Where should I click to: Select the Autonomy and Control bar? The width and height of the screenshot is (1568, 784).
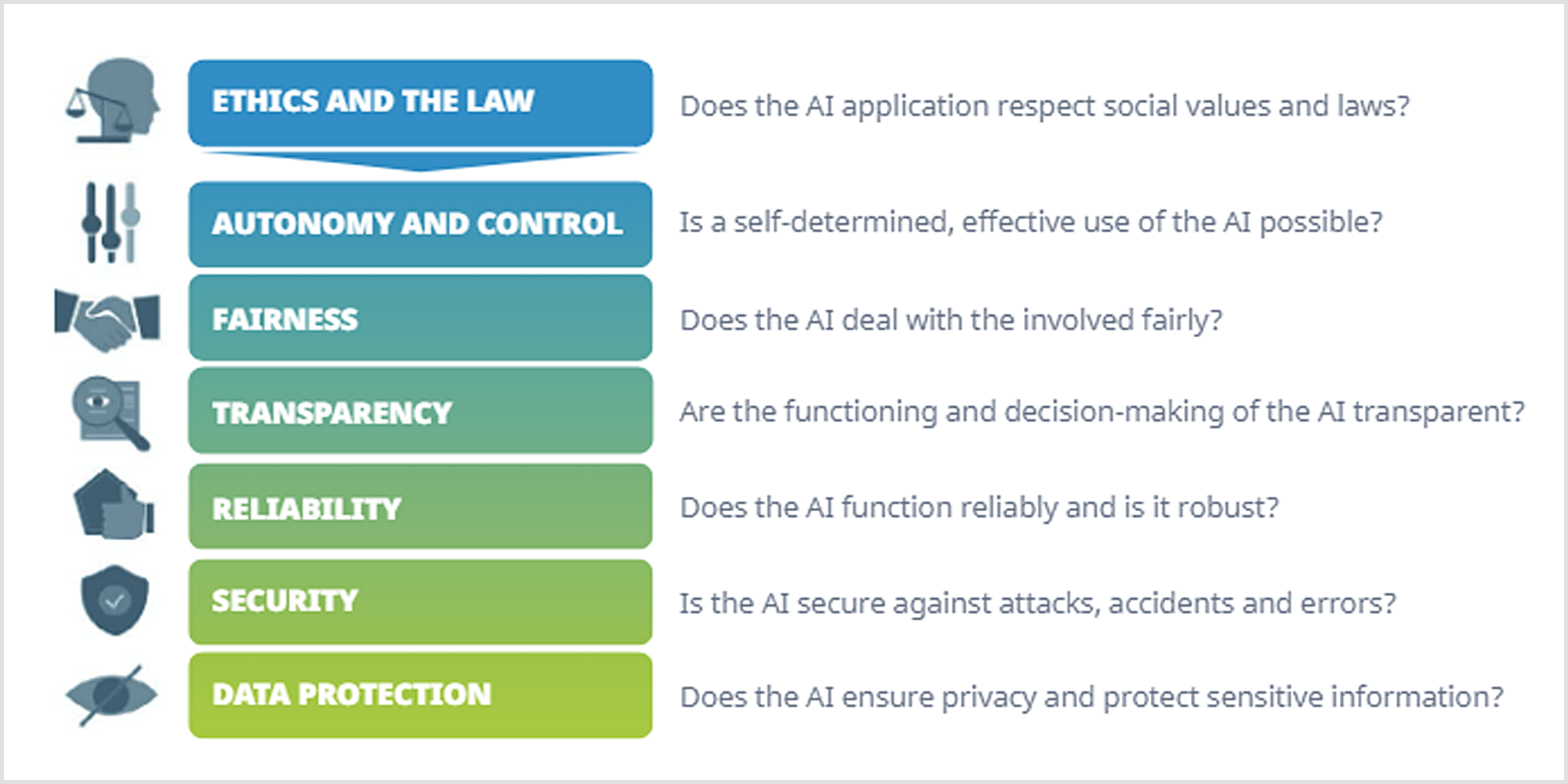point(420,224)
